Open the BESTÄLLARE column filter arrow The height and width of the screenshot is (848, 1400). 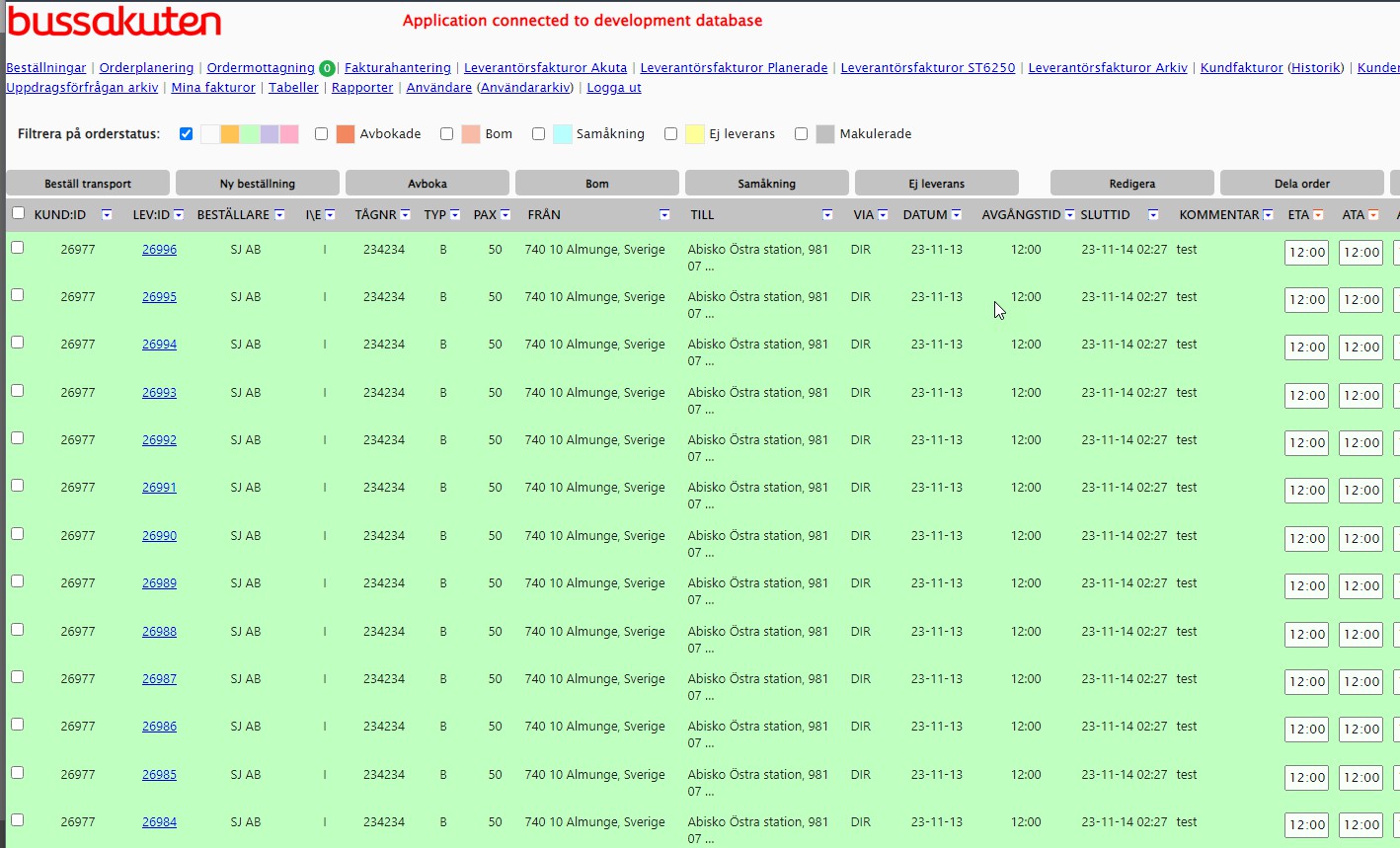tap(279, 215)
